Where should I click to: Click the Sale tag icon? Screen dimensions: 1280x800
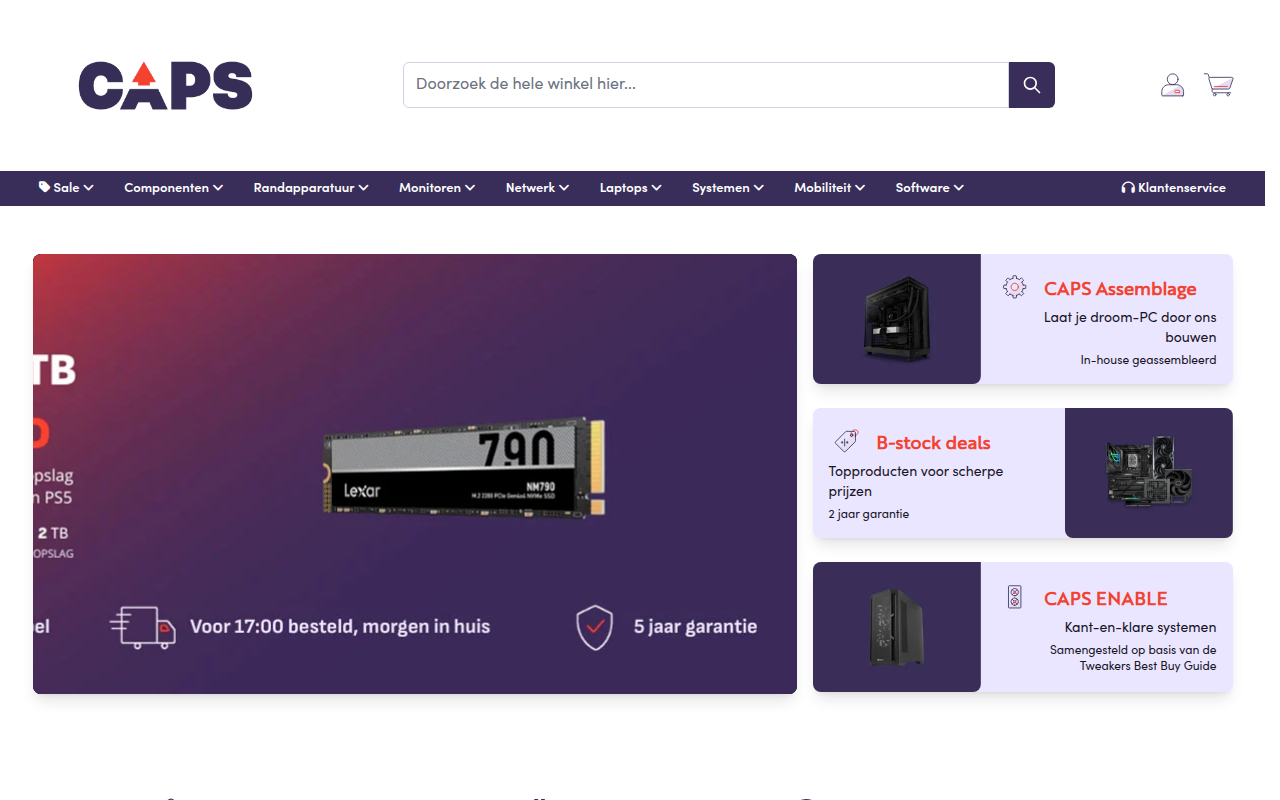coord(44,187)
